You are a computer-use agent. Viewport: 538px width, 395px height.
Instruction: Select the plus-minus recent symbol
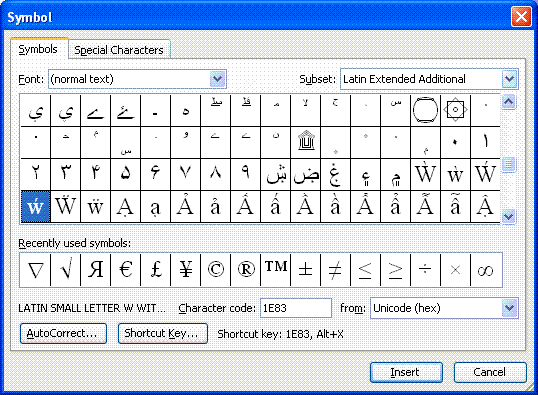click(306, 270)
